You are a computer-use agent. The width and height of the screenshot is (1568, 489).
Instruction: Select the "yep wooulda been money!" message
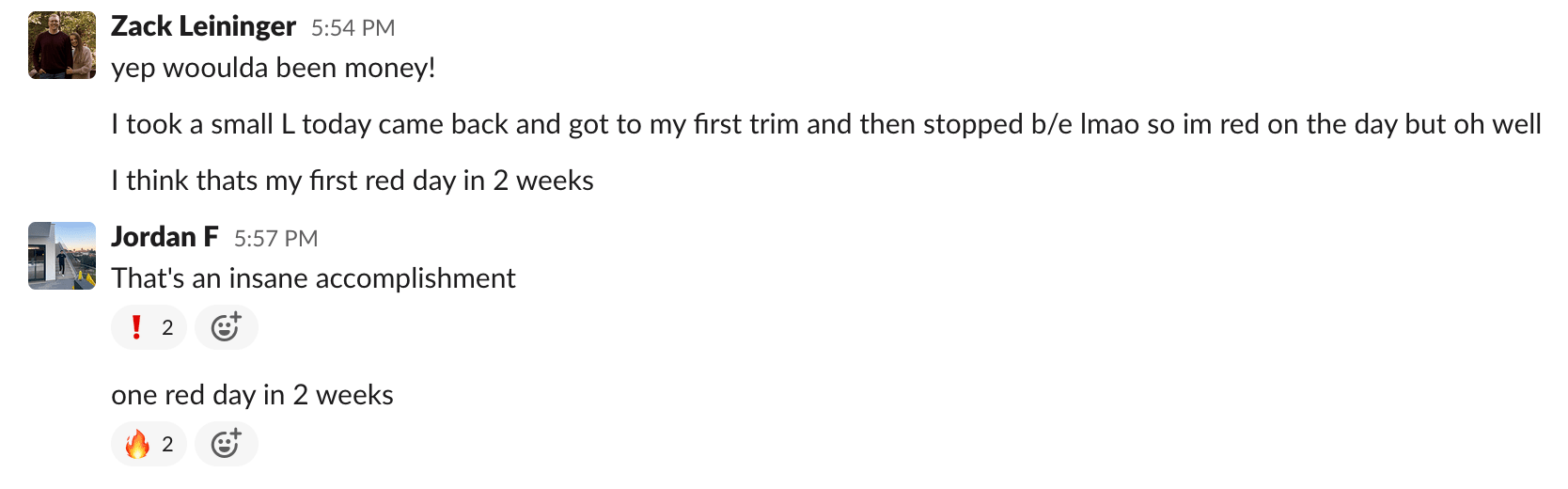[x=273, y=68]
